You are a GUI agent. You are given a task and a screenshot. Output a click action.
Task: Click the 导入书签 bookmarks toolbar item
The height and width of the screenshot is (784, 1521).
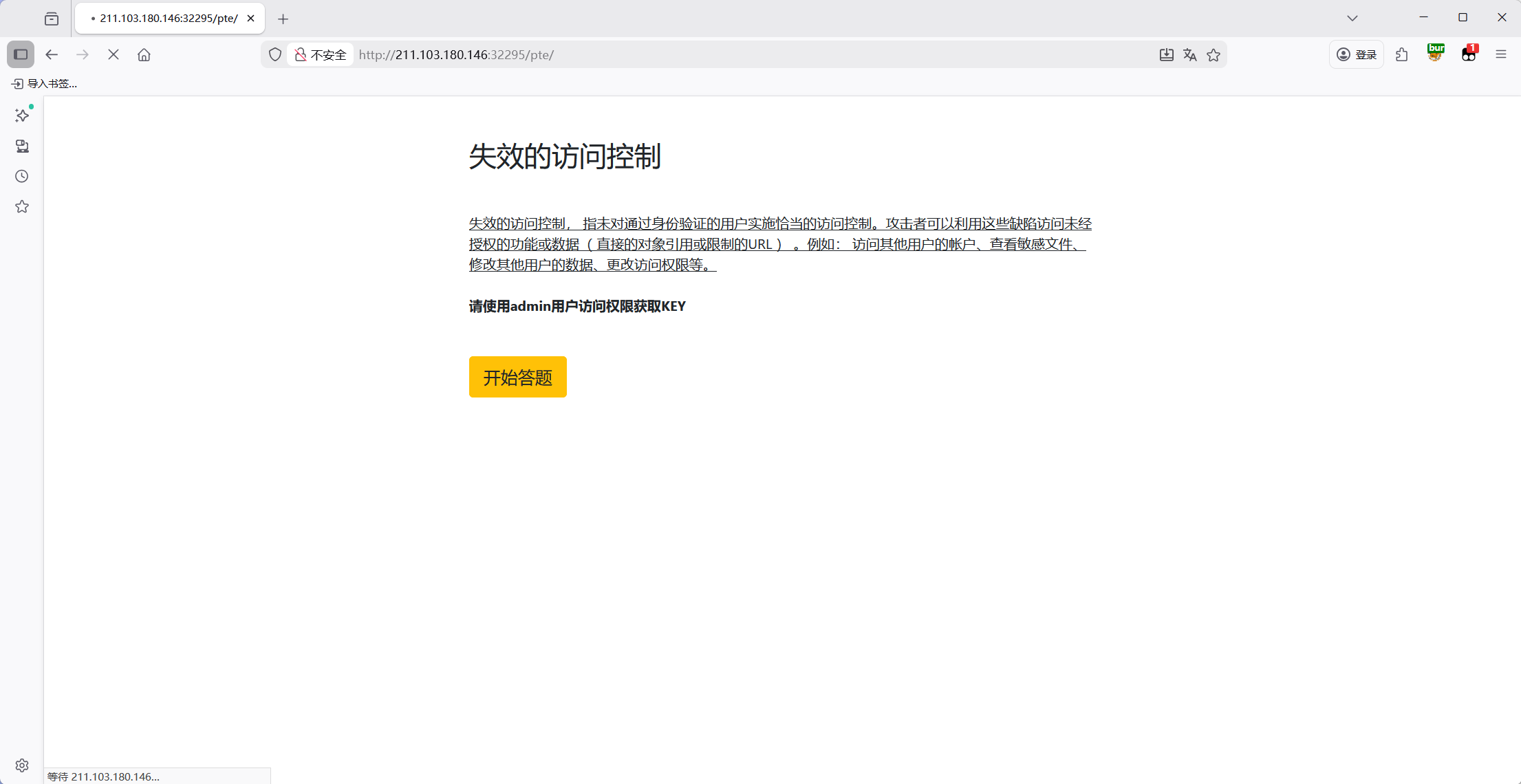(x=45, y=83)
